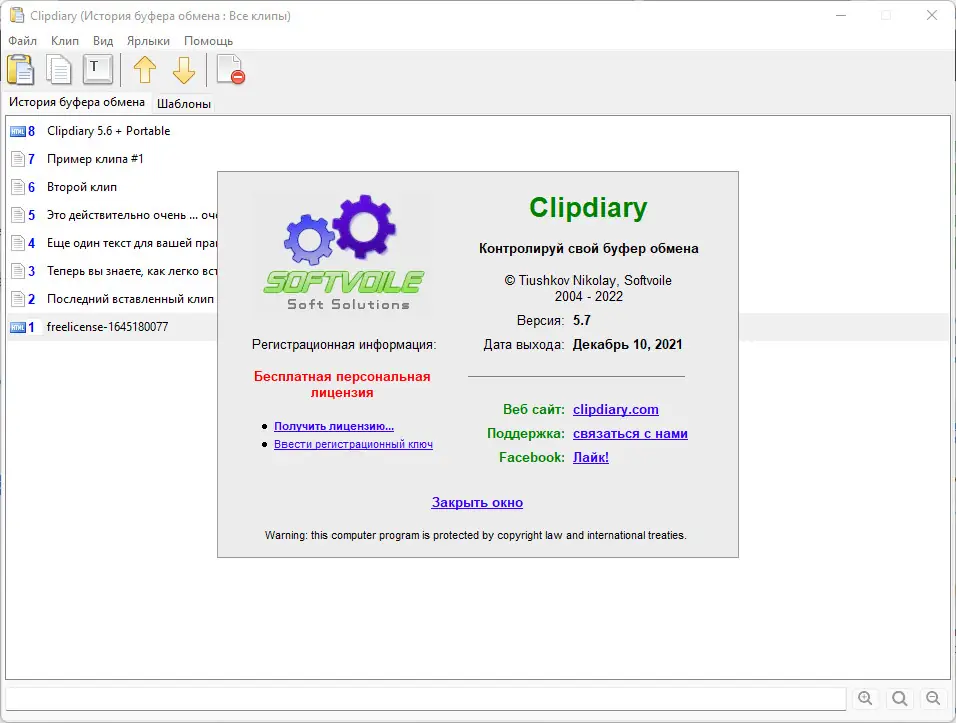Click the delete clip icon with red minus
The image size is (956, 723).
[230, 69]
